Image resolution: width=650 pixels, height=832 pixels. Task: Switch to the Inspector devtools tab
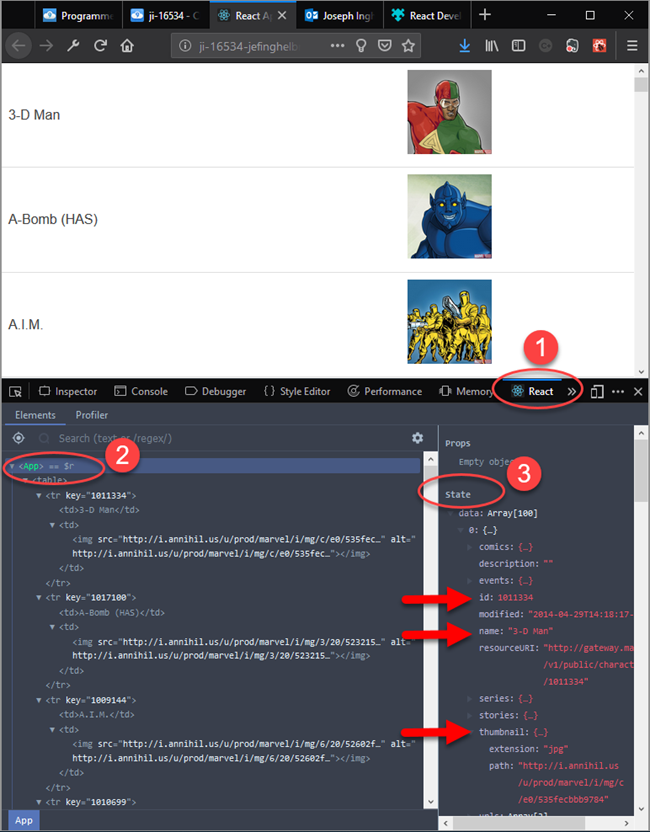pyautogui.click(x=68, y=392)
